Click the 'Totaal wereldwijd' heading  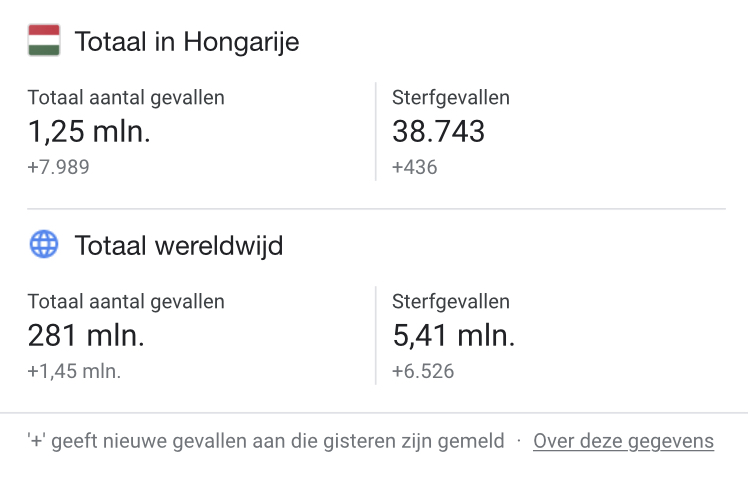pos(179,245)
